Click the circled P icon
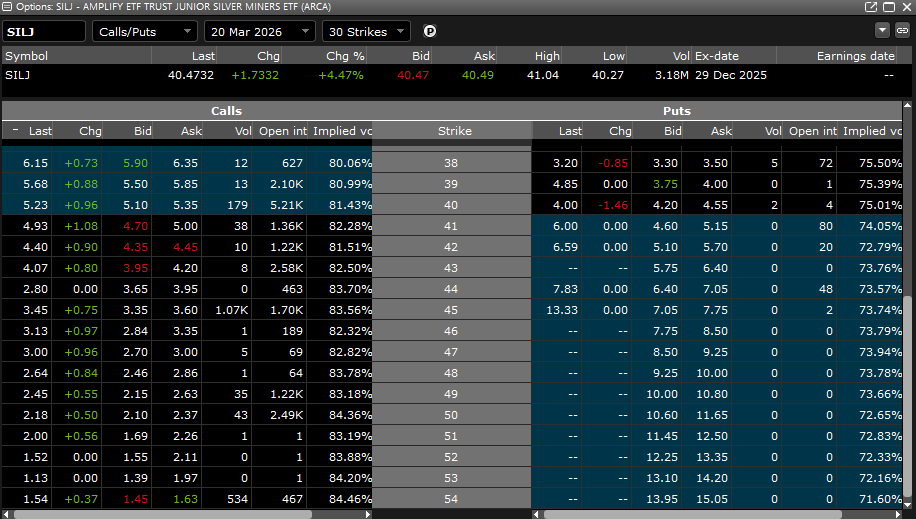 click(430, 32)
